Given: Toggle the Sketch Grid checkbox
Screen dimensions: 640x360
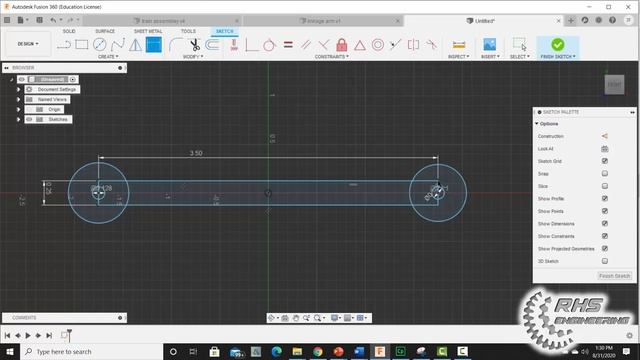Looking at the screenshot, I should click(x=605, y=161).
